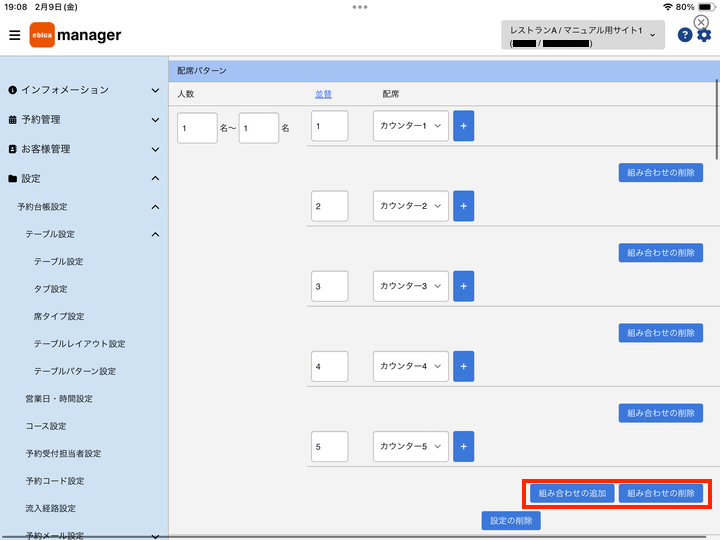
Task: Add a table next to カウンター3
Action: pyautogui.click(x=463, y=286)
